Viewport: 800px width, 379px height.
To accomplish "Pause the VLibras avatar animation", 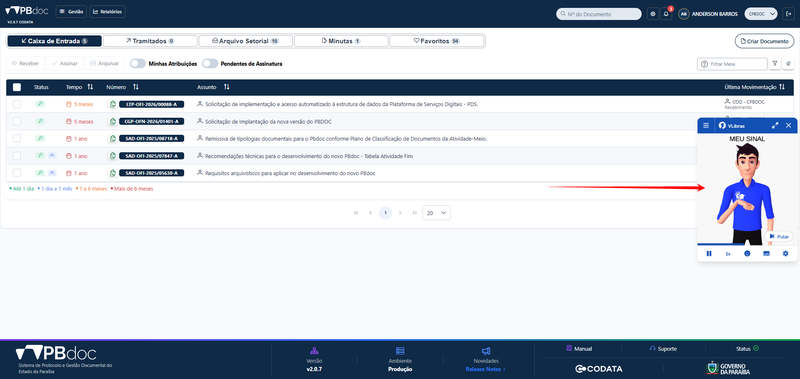I will 709,254.
